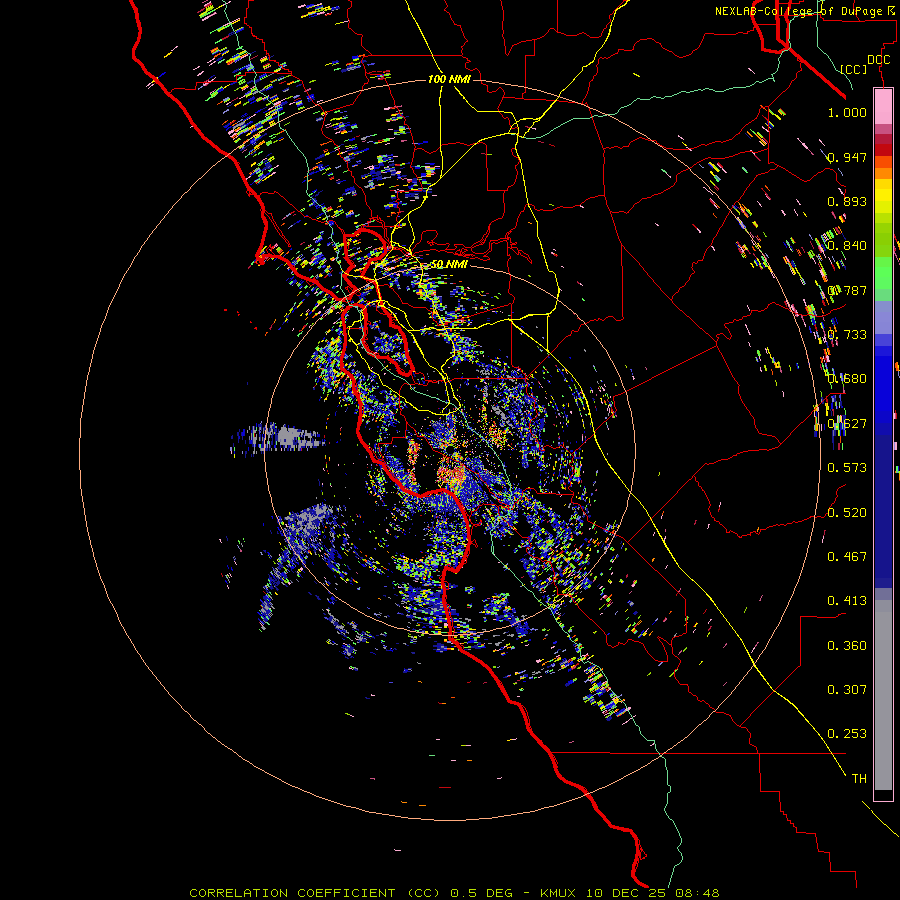900x900 pixels.
Task: Click the "100 NMI" range ring label
Action: [x=449, y=79]
